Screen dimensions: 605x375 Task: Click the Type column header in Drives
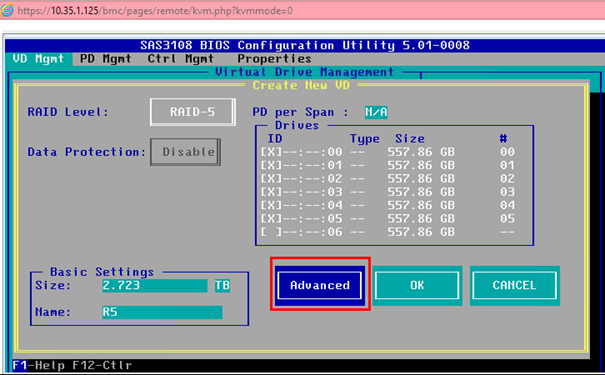coord(365,139)
